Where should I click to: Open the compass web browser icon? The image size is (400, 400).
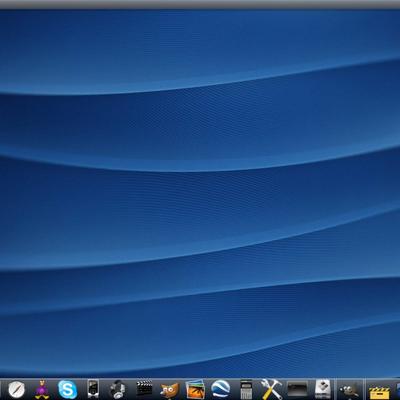pos(16,389)
